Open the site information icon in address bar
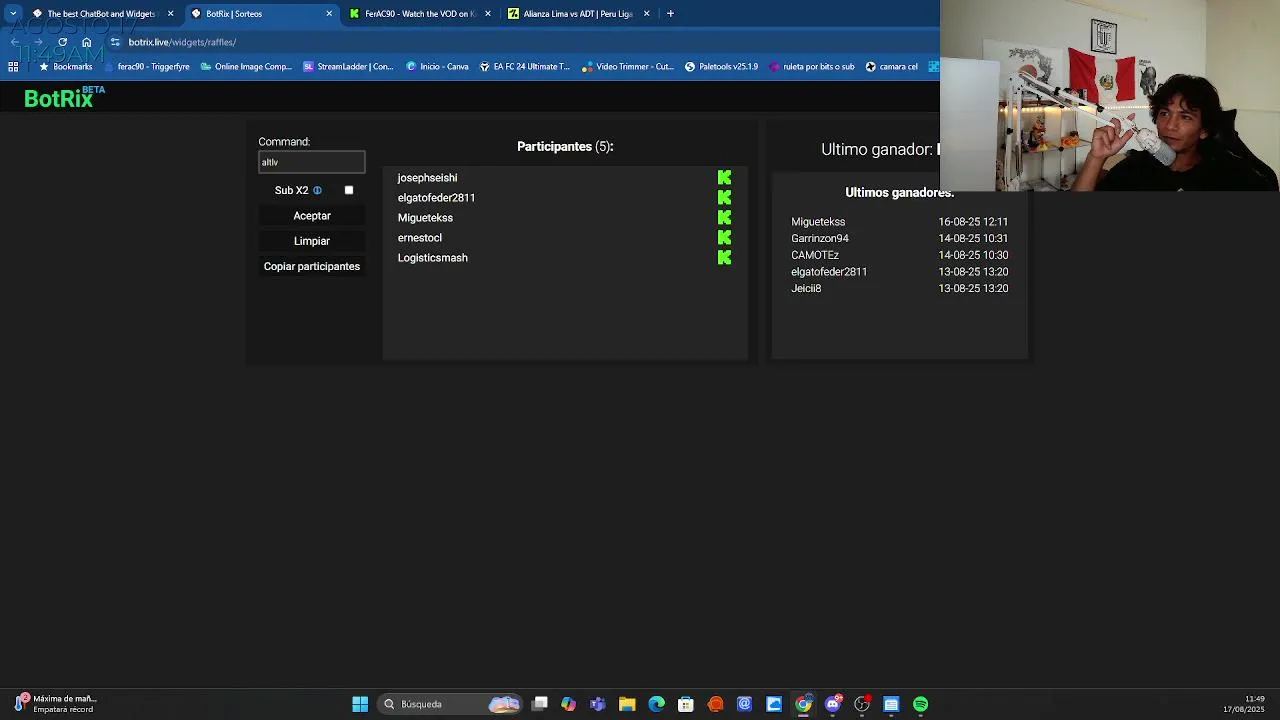The image size is (1280, 720). [x=115, y=42]
